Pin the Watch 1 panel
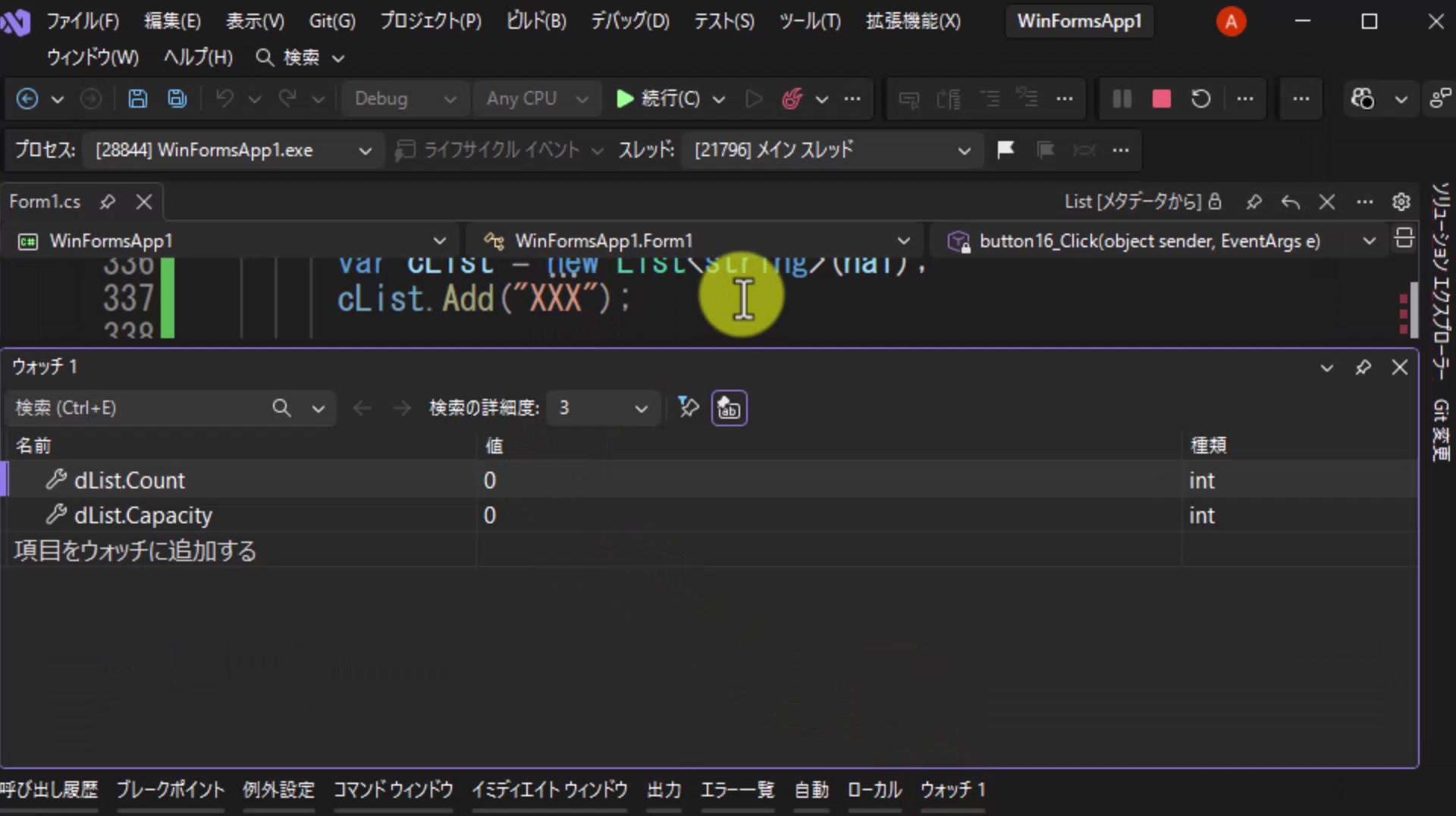Viewport: 1456px width, 816px height. click(1363, 367)
